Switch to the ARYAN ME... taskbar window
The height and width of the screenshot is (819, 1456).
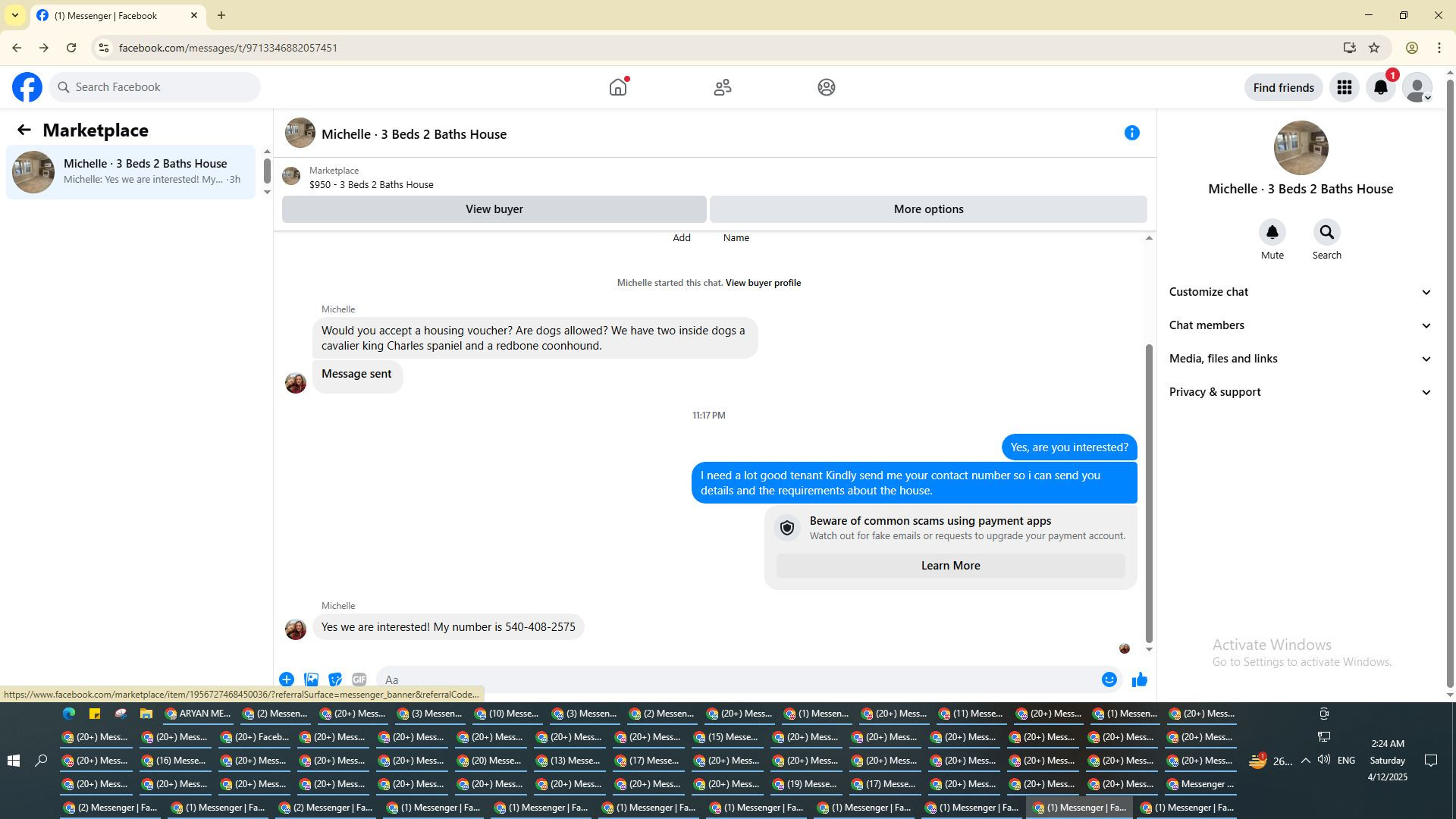pos(198,714)
